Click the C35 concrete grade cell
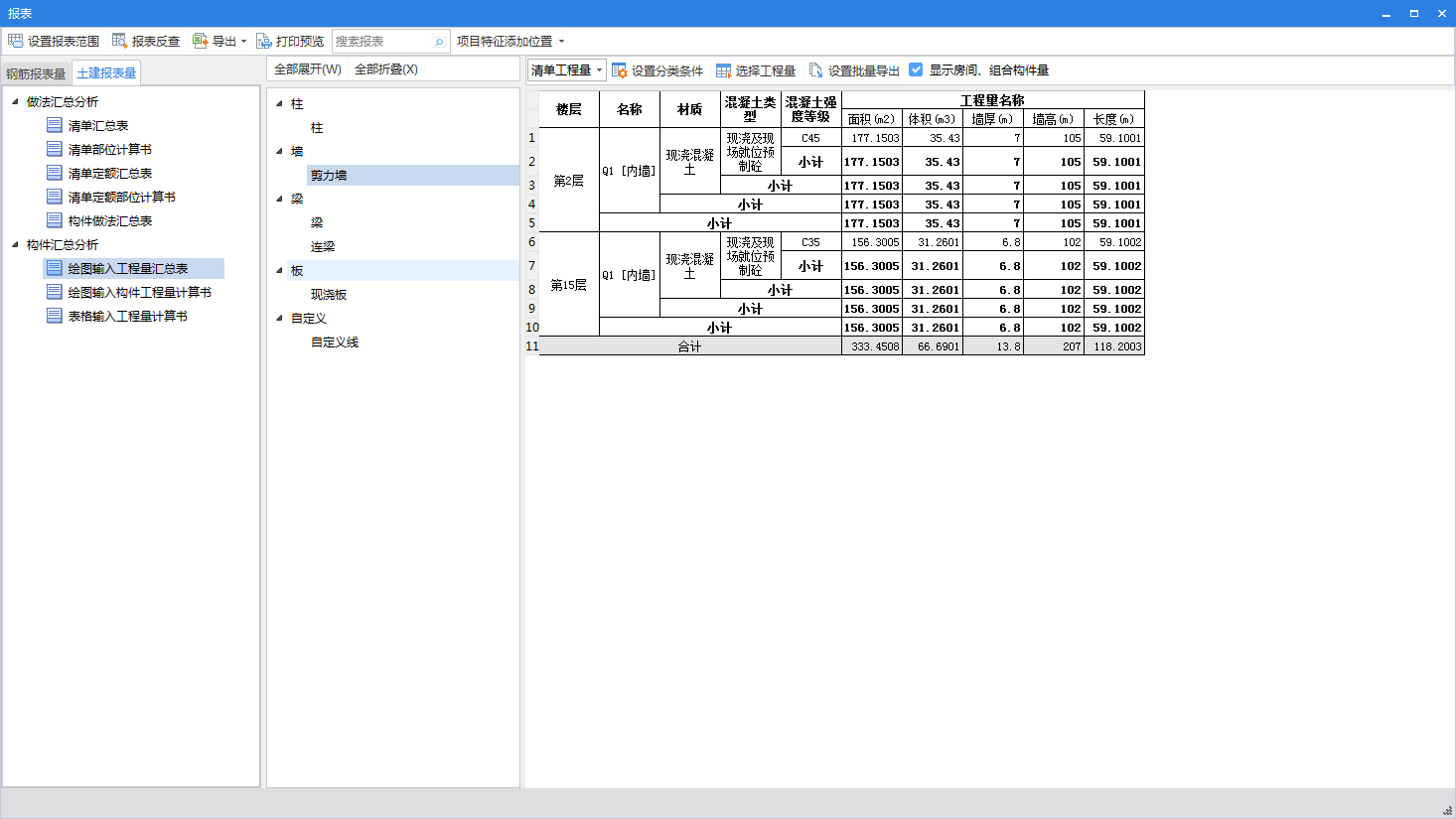 click(810, 242)
